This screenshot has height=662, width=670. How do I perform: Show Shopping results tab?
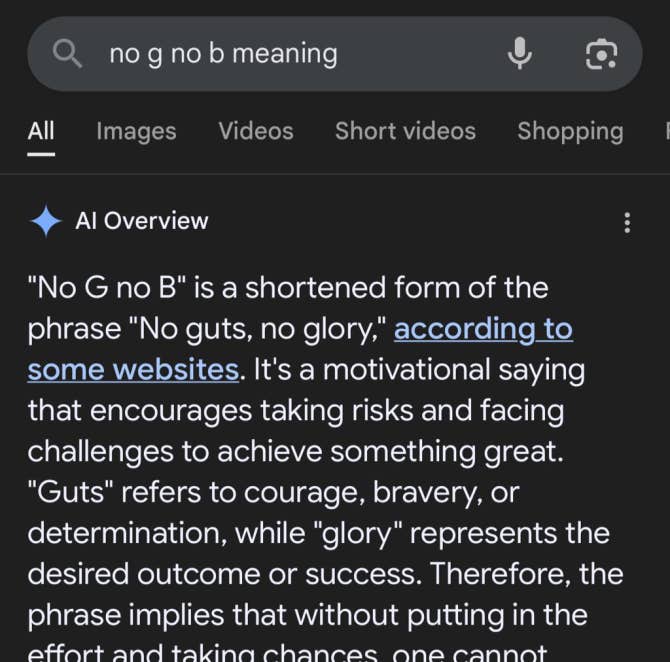click(x=570, y=131)
